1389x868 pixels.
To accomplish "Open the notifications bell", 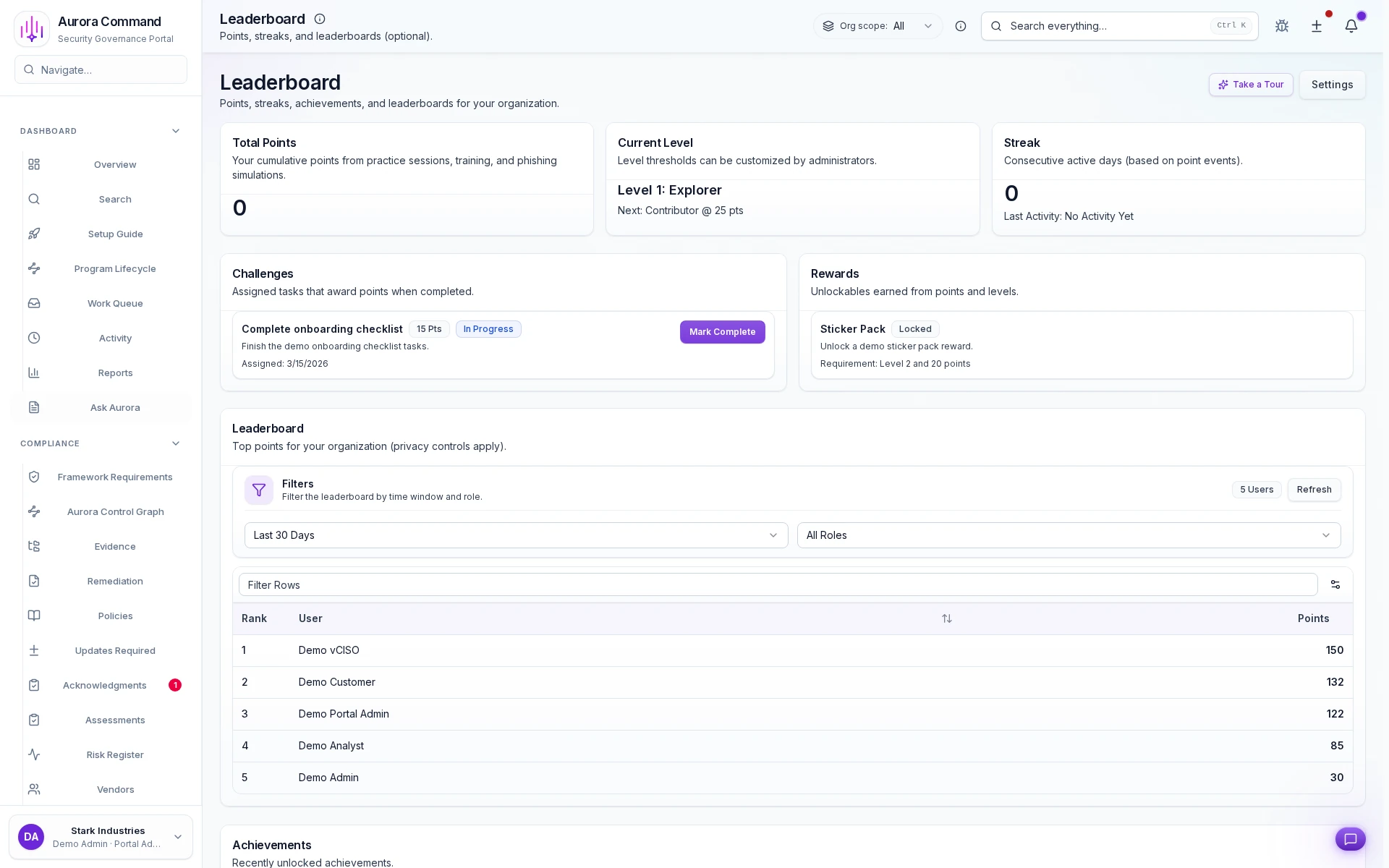I will [x=1351, y=26].
